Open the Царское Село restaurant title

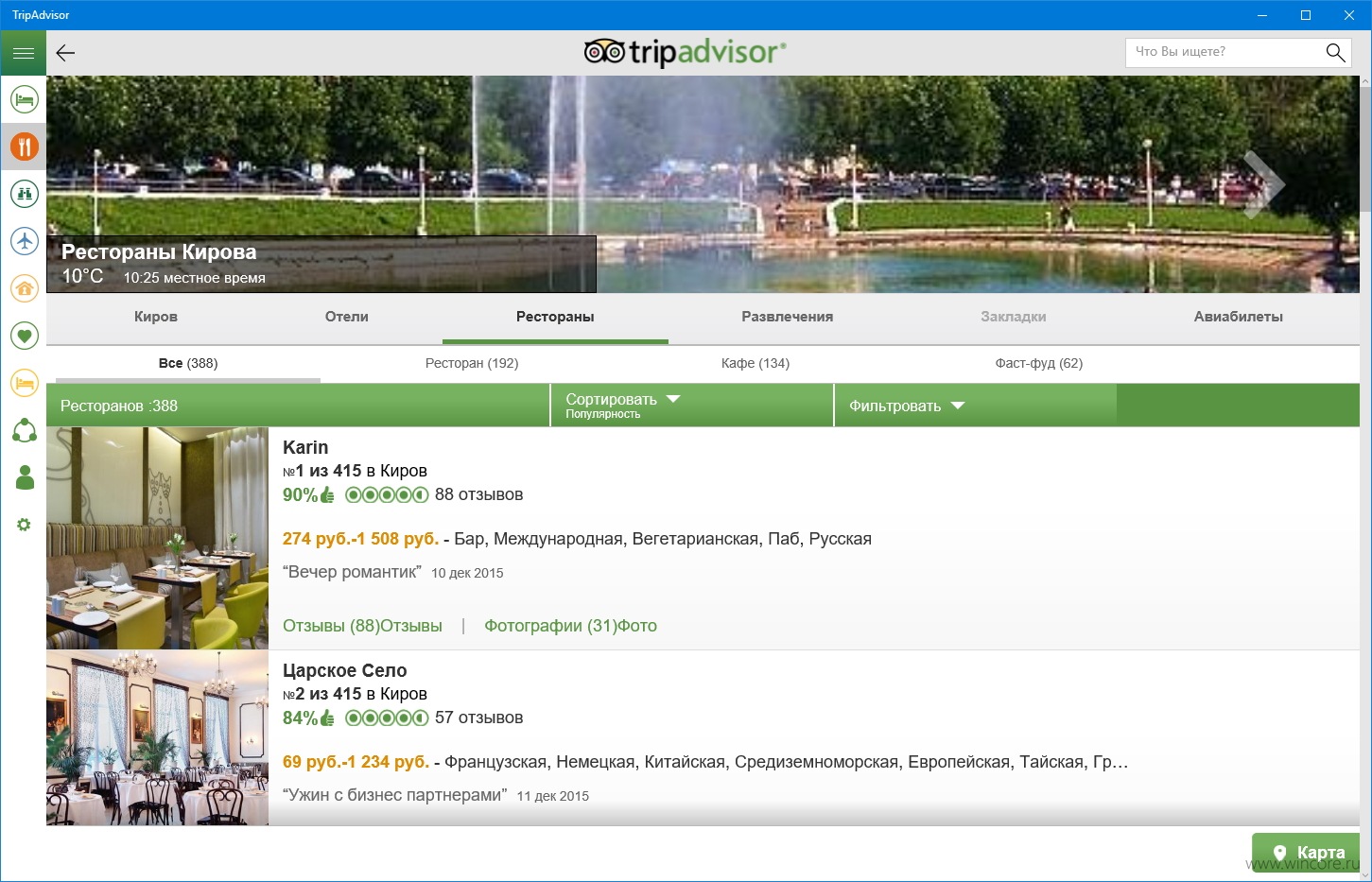345,670
